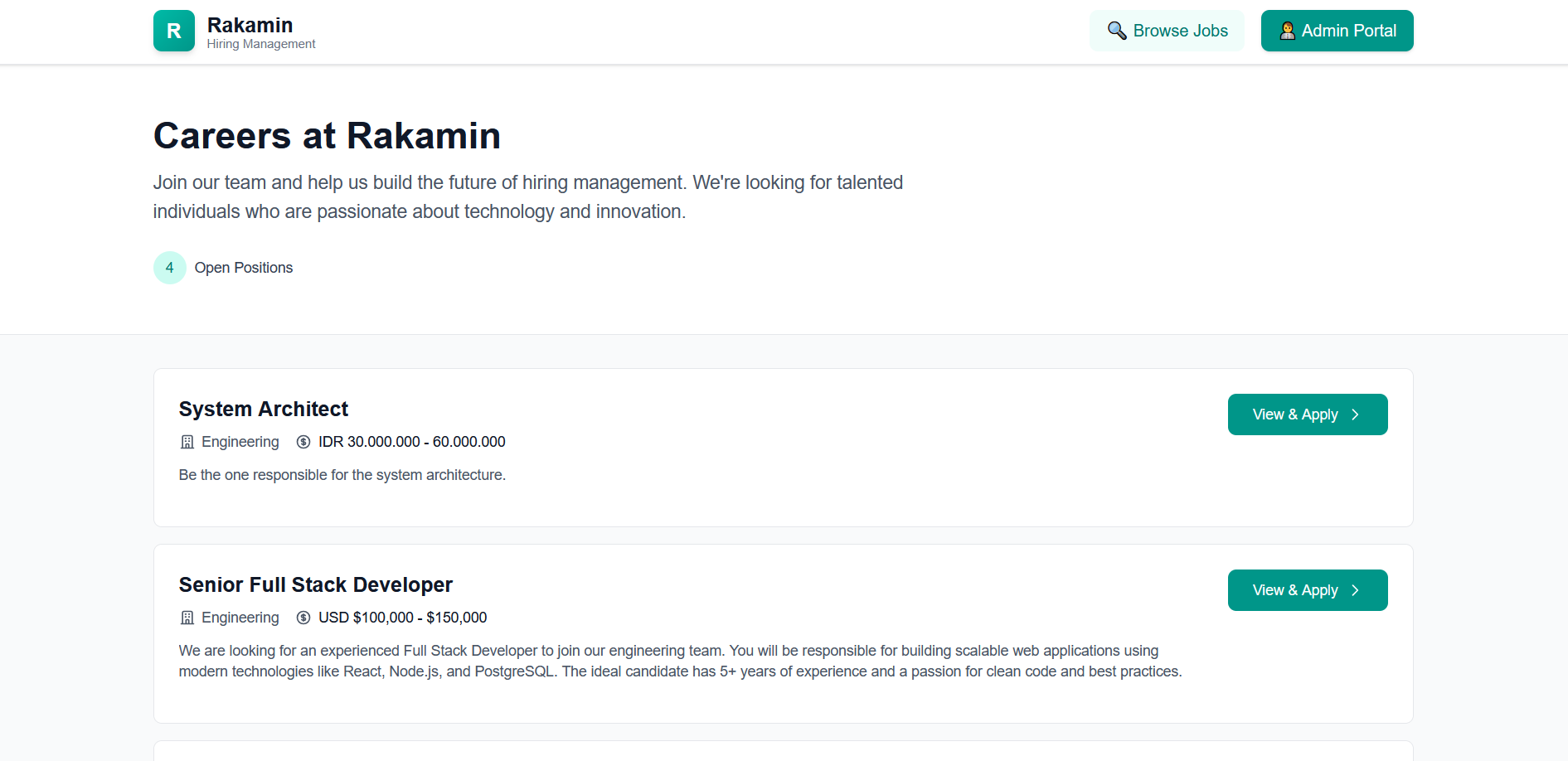
Task: Click the building icon under Senior Full Stack Developer
Action: (x=186, y=618)
